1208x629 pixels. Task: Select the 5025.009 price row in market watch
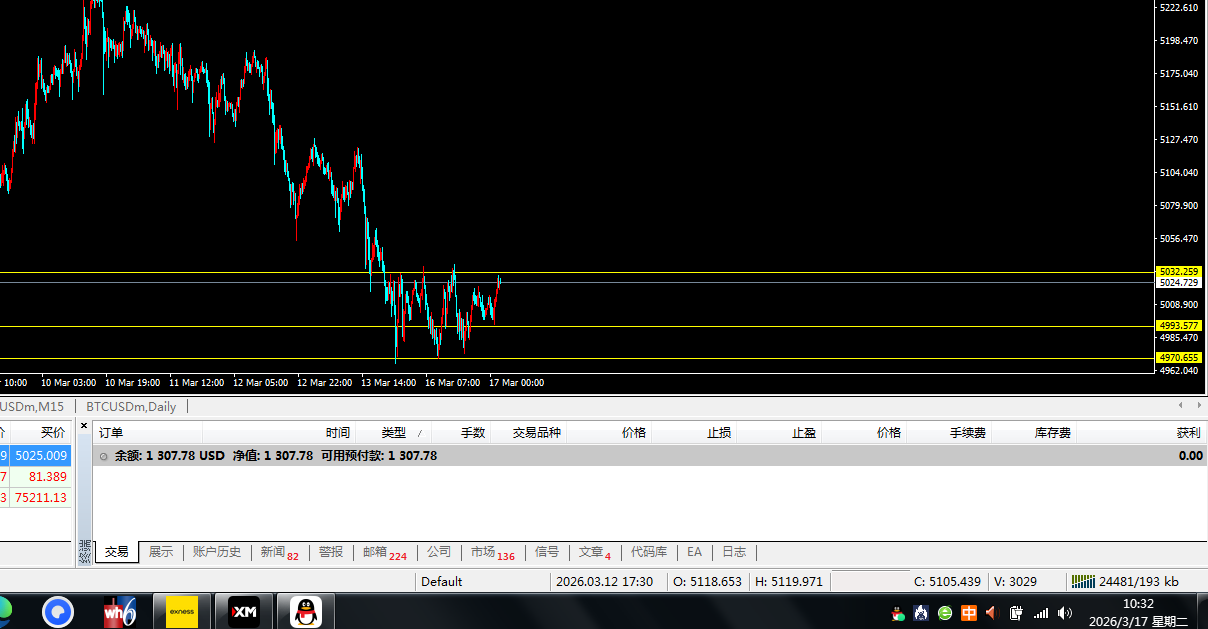40,455
